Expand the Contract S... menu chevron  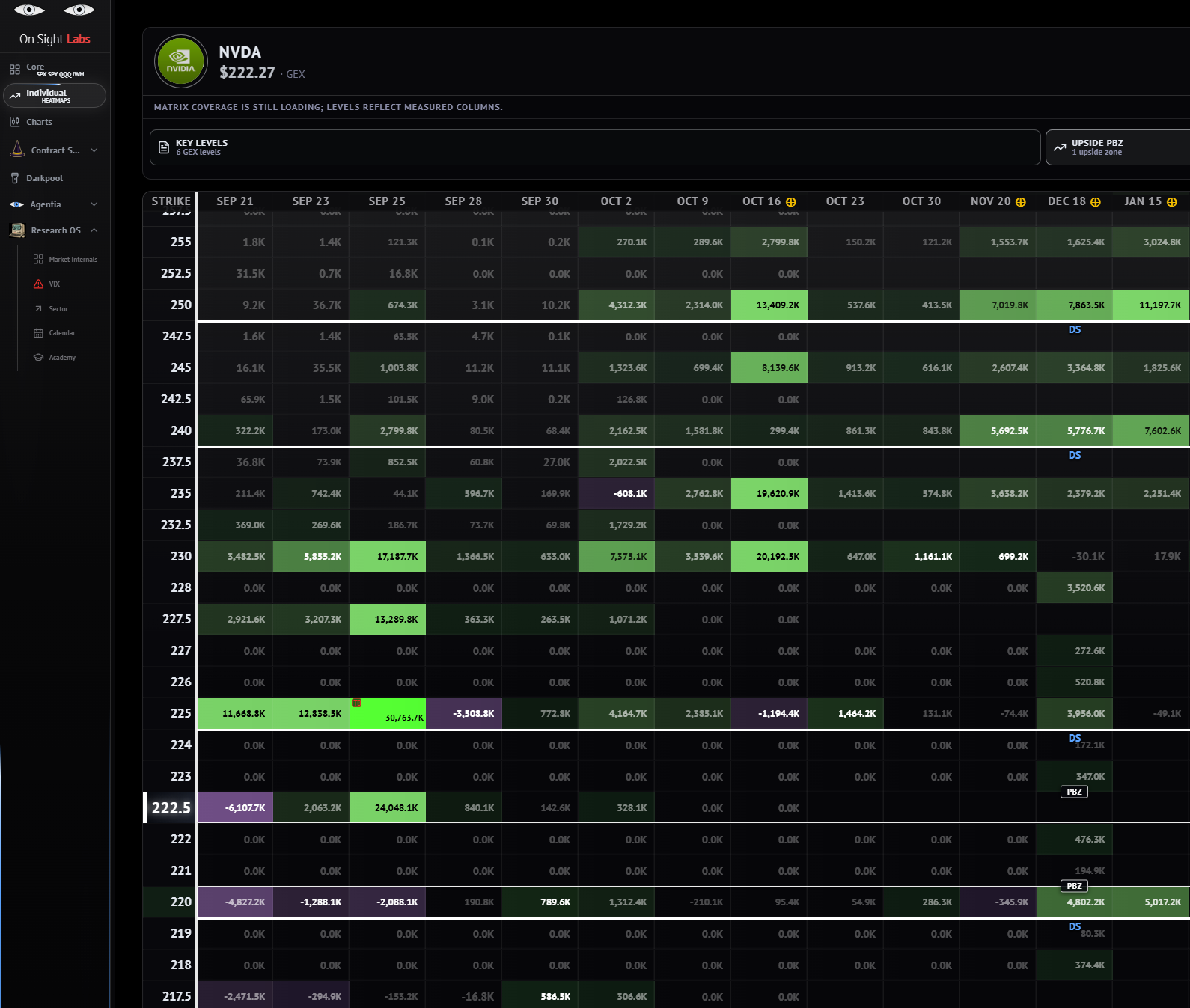coord(94,150)
